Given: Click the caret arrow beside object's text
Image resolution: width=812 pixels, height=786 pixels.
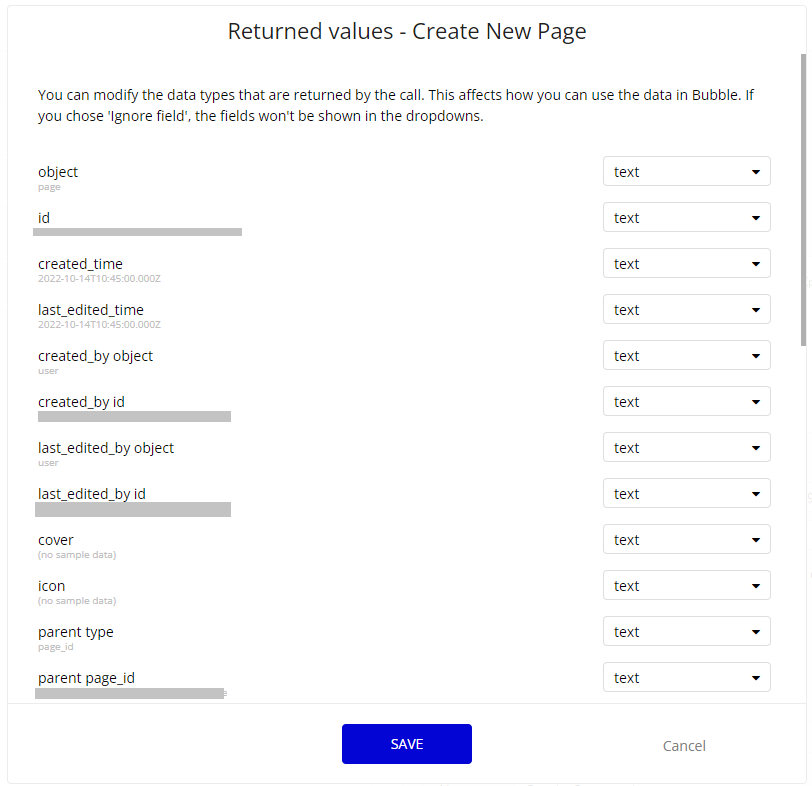Looking at the screenshot, I should [x=756, y=172].
